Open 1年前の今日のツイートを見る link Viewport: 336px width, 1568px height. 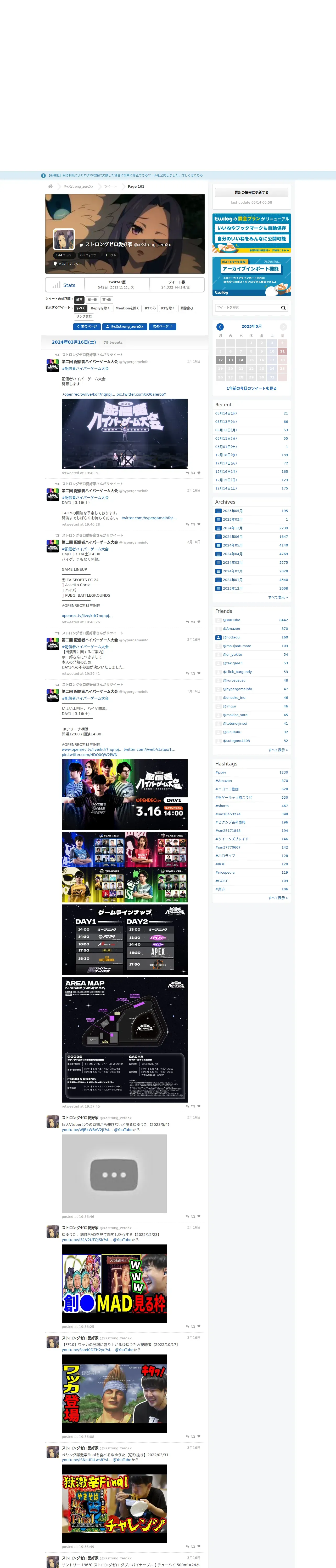coord(251,388)
